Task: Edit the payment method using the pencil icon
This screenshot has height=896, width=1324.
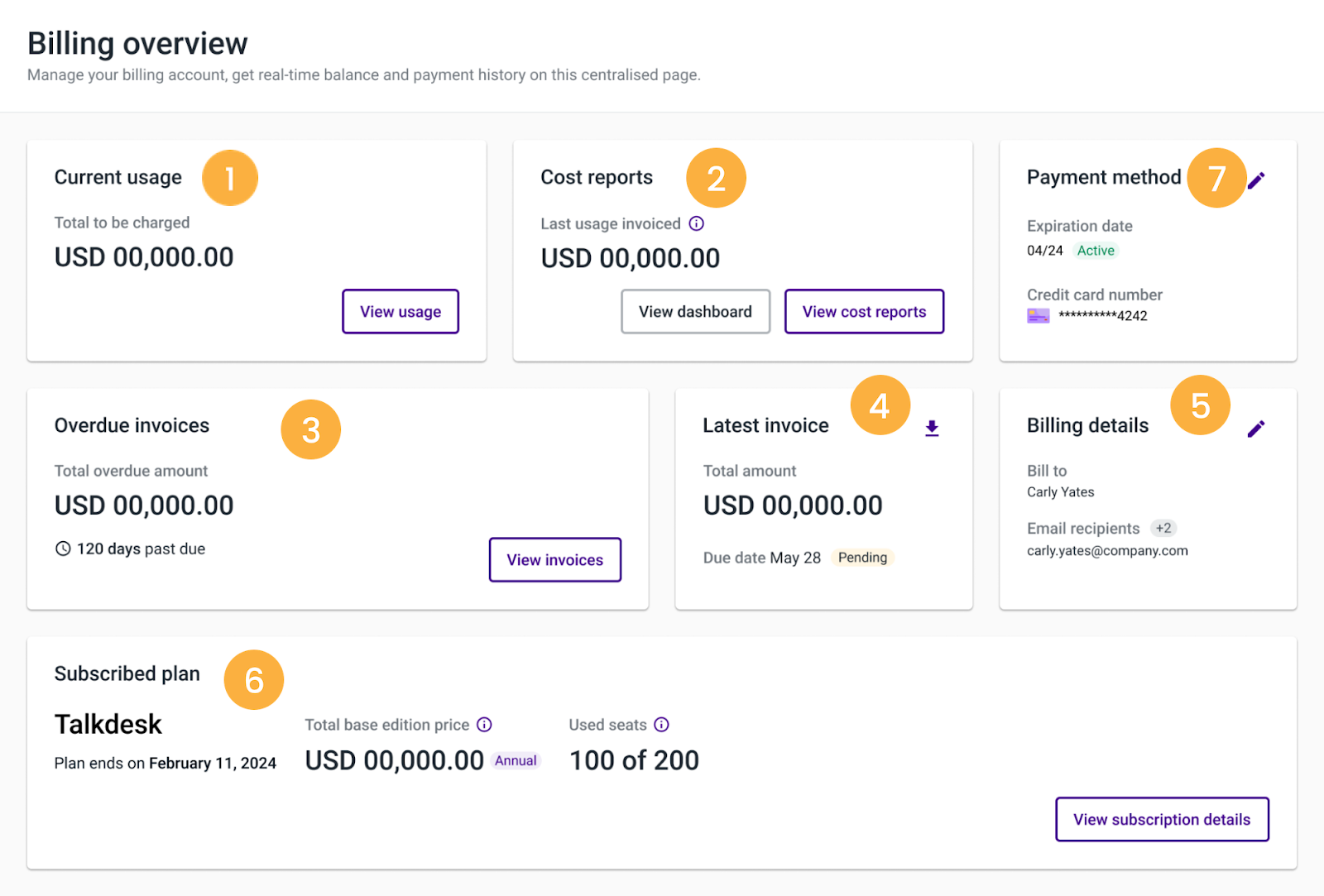Action: click(x=1258, y=179)
